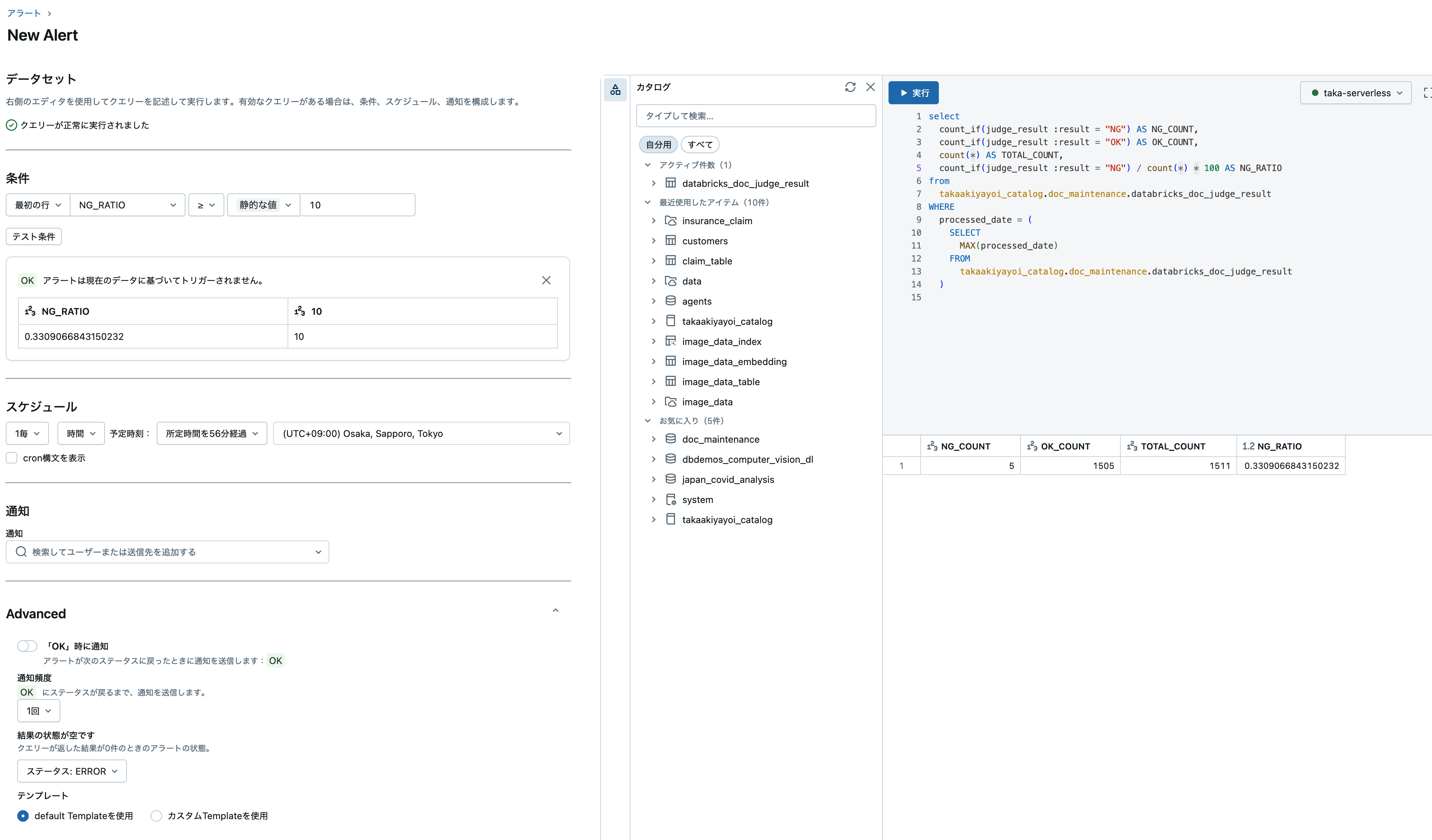The width and height of the screenshot is (1432, 840).
Task: Expand the customers tree item
Action: [653, 241]
